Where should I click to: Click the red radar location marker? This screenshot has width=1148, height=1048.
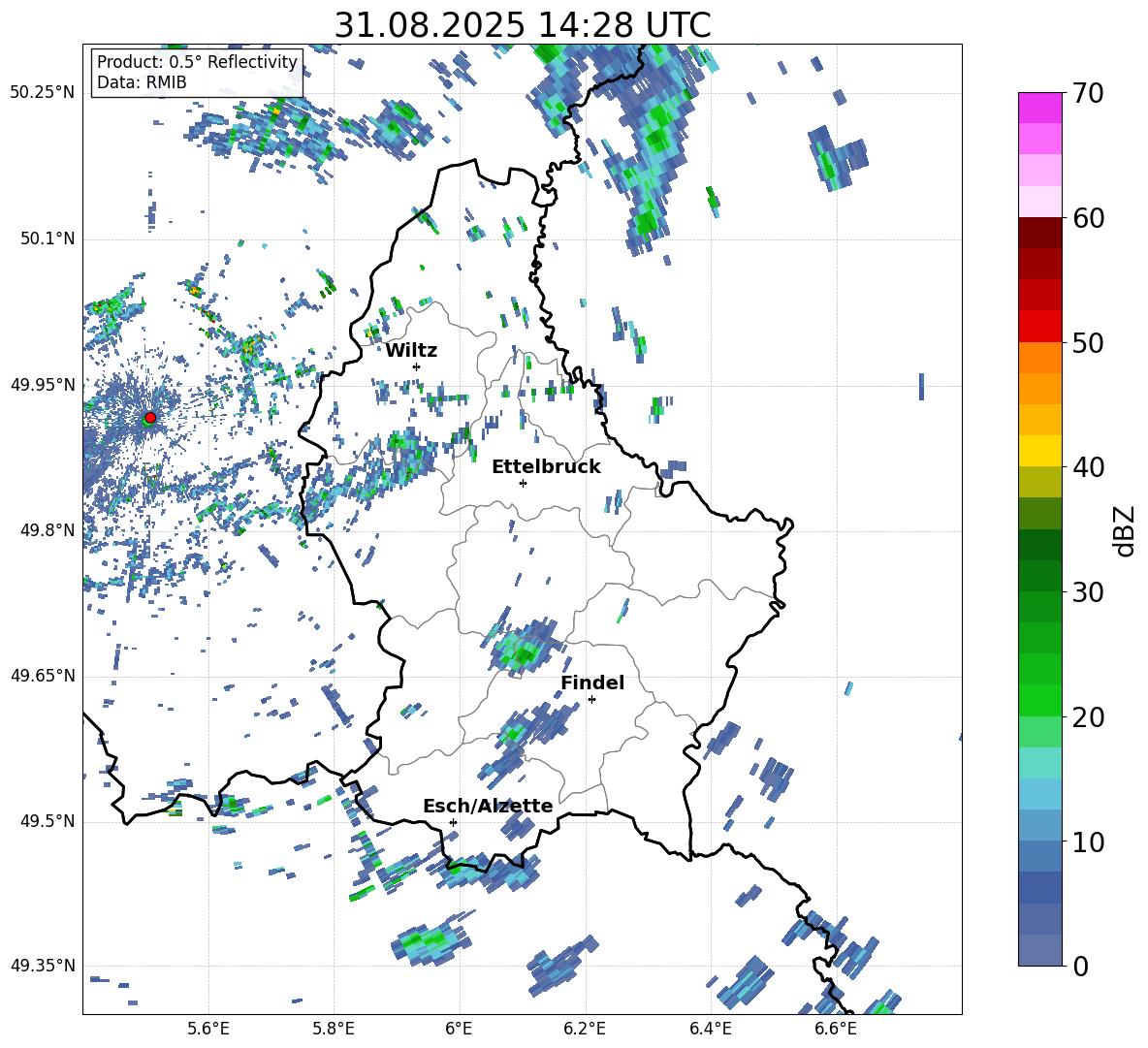(x=150, y=418)
